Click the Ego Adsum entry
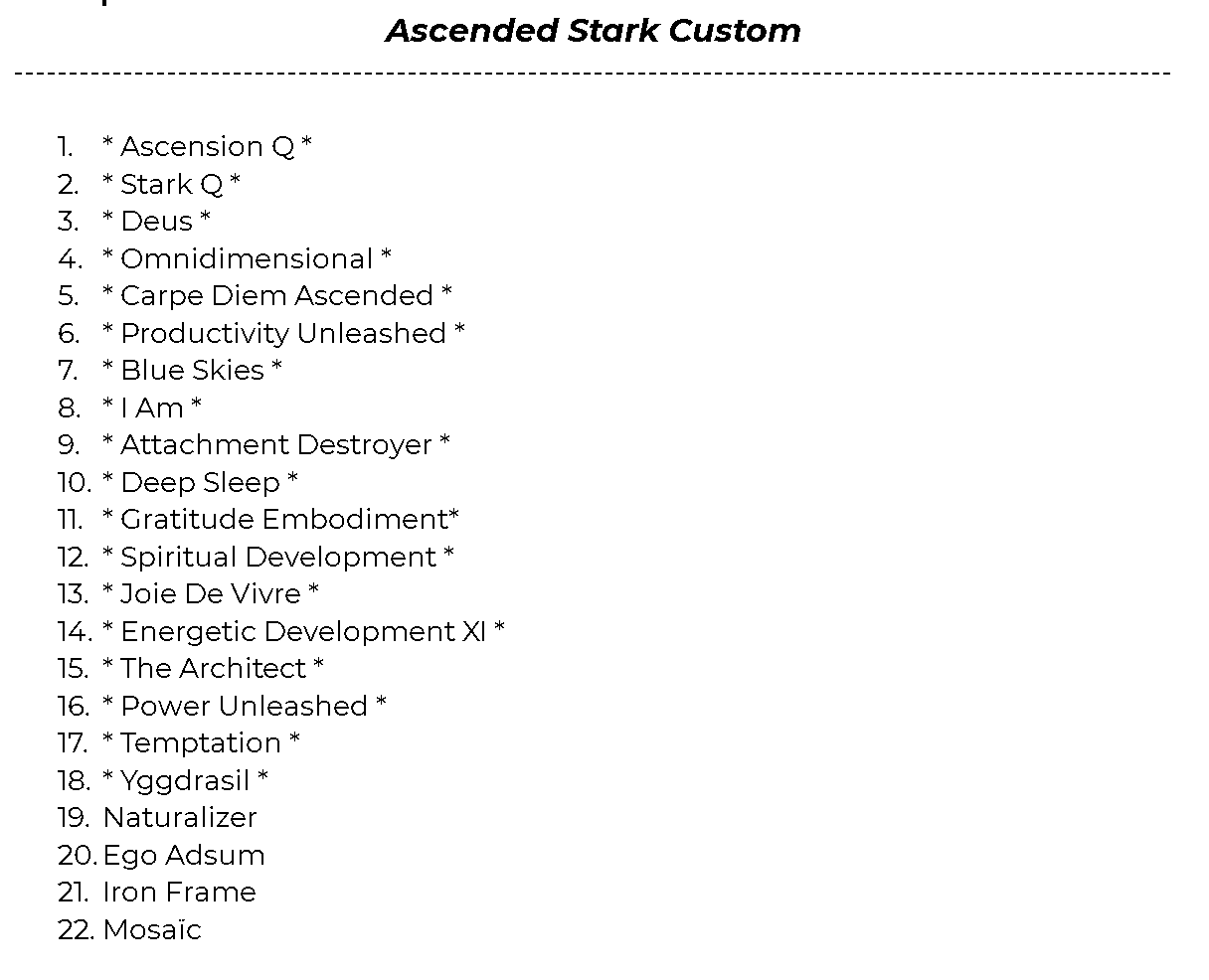The width and height of the screenshot is (1209, 980). click(184, 856)
